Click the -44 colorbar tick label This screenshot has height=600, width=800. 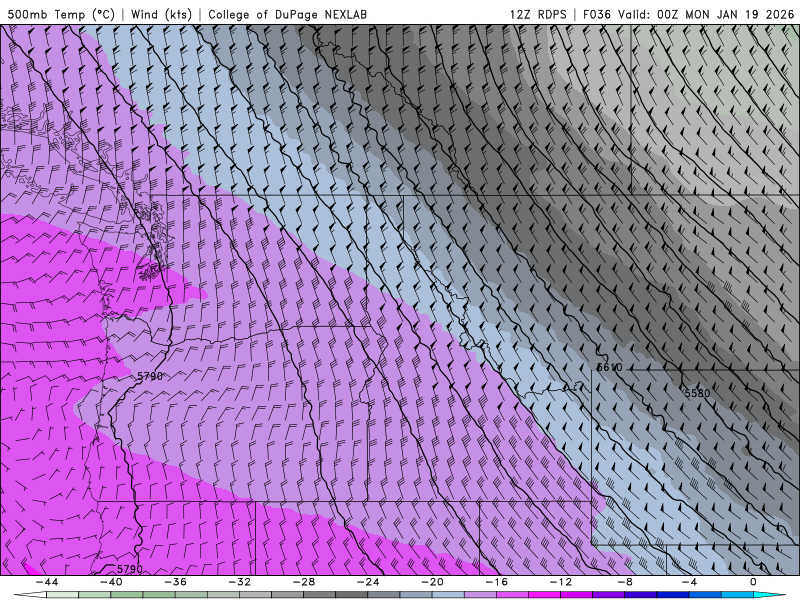click(47, 582)
